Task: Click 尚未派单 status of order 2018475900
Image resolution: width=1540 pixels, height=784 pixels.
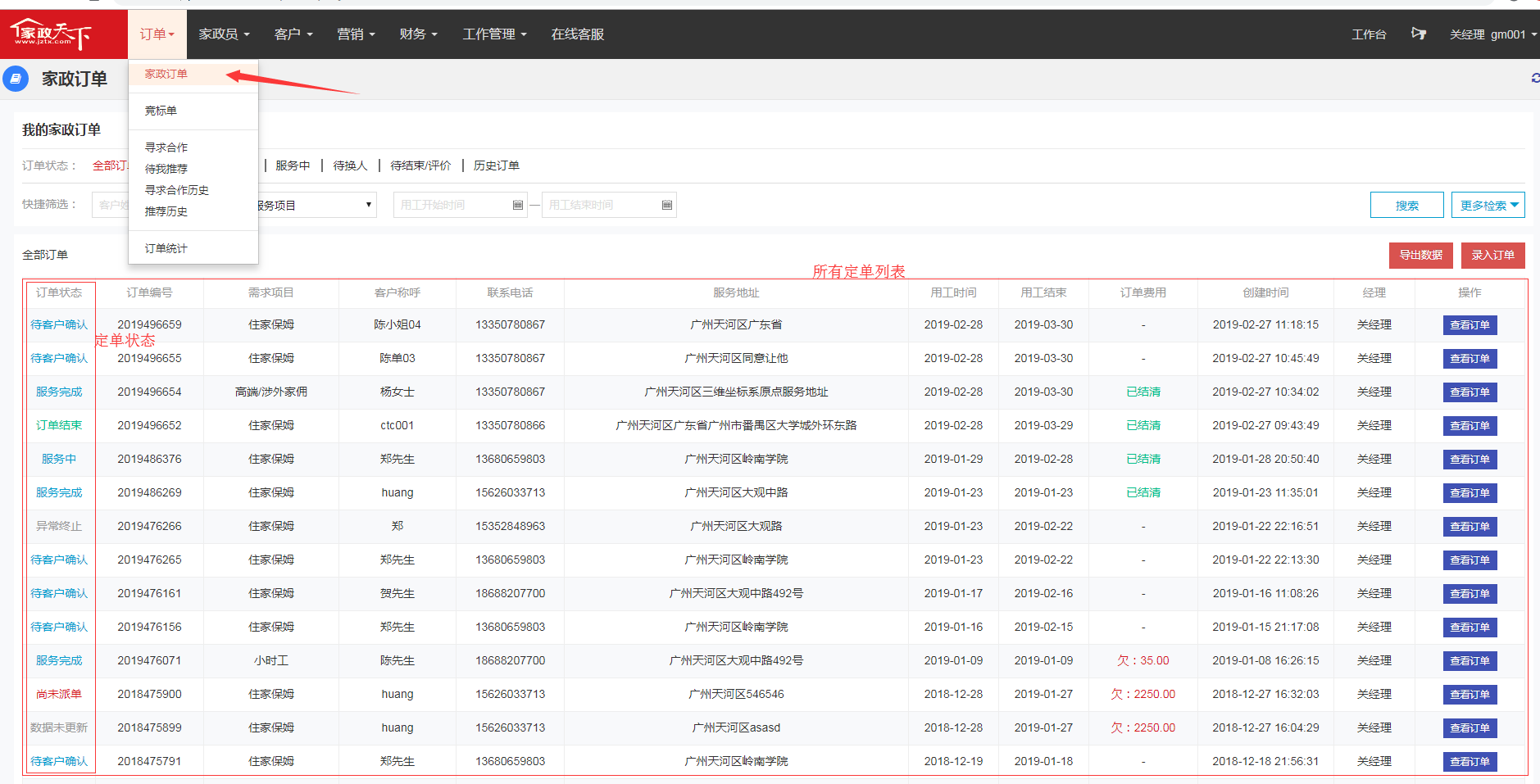Action: 59,694
